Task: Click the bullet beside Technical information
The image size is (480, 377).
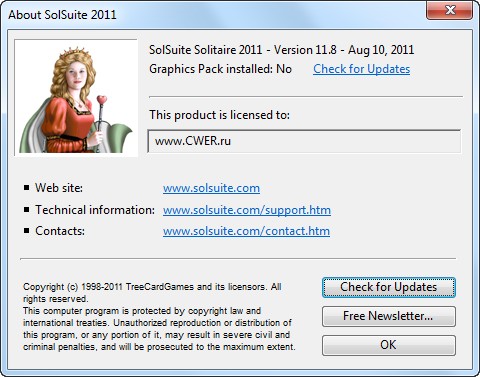Action: [27, 210]
